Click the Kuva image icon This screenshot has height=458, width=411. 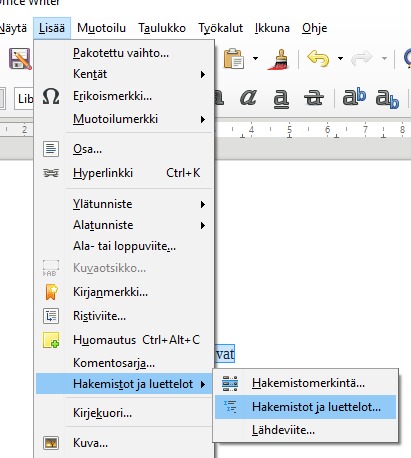click(51, 443)
